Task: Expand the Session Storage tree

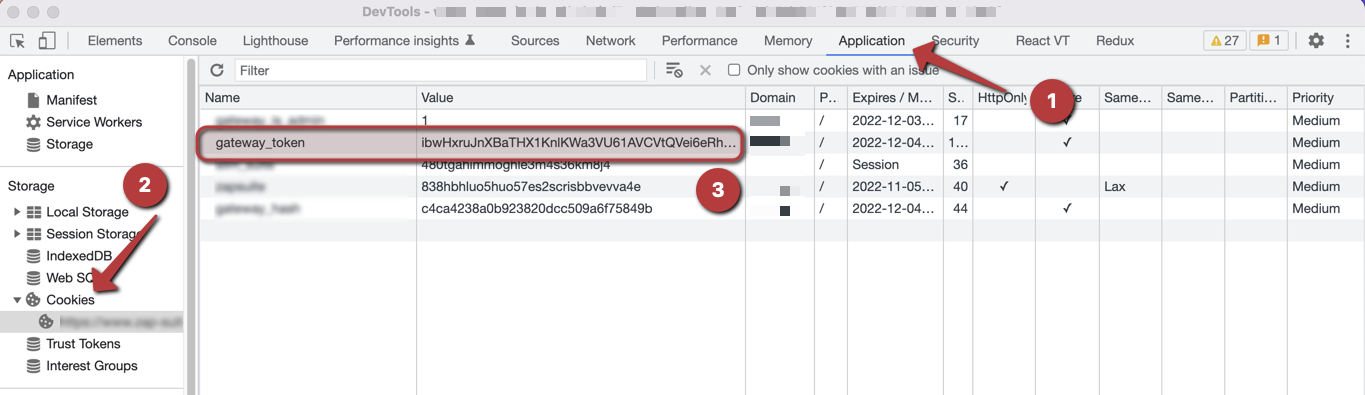Action: (x=16, y=234)
